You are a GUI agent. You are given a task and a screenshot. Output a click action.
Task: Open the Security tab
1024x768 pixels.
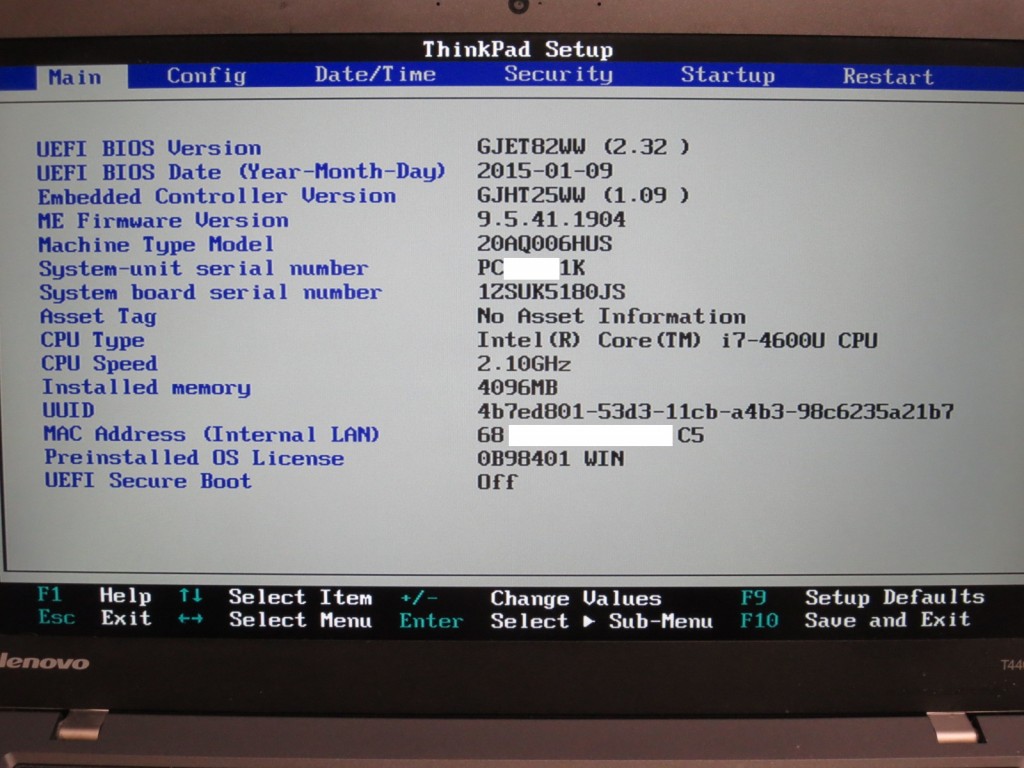558,74
